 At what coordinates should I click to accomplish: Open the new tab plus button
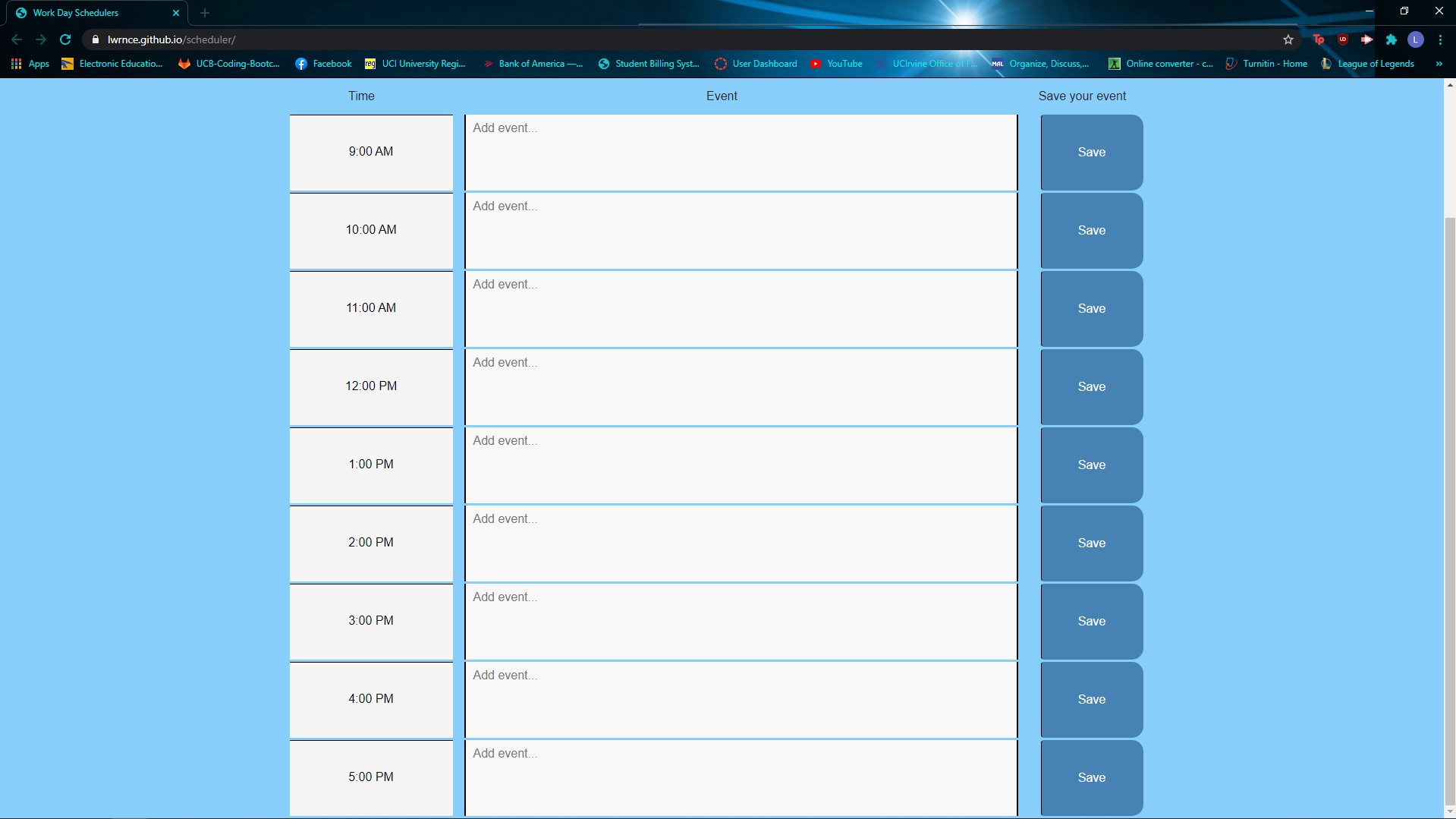tap(205, 13)
